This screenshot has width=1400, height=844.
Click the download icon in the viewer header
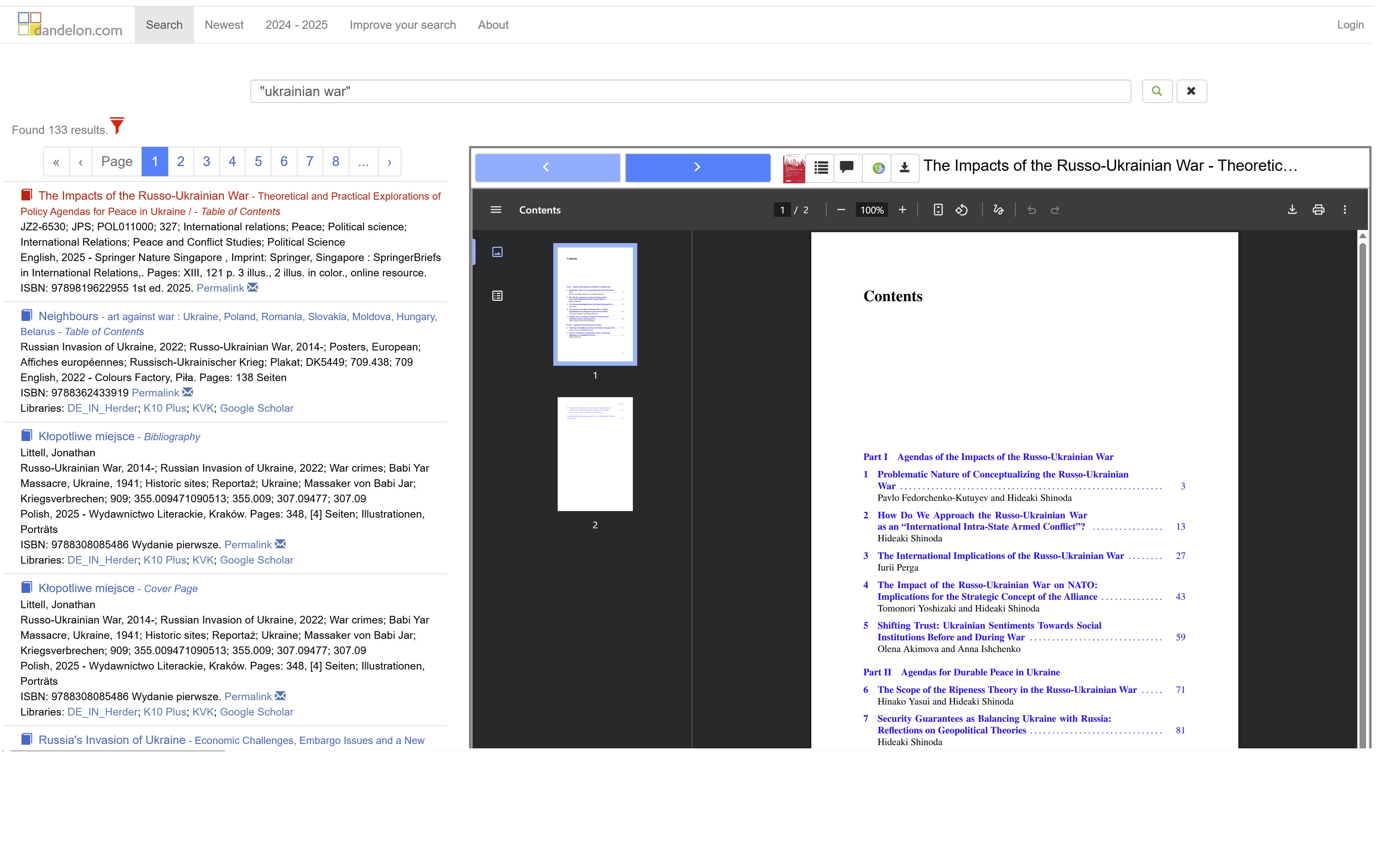pos(904,168)
